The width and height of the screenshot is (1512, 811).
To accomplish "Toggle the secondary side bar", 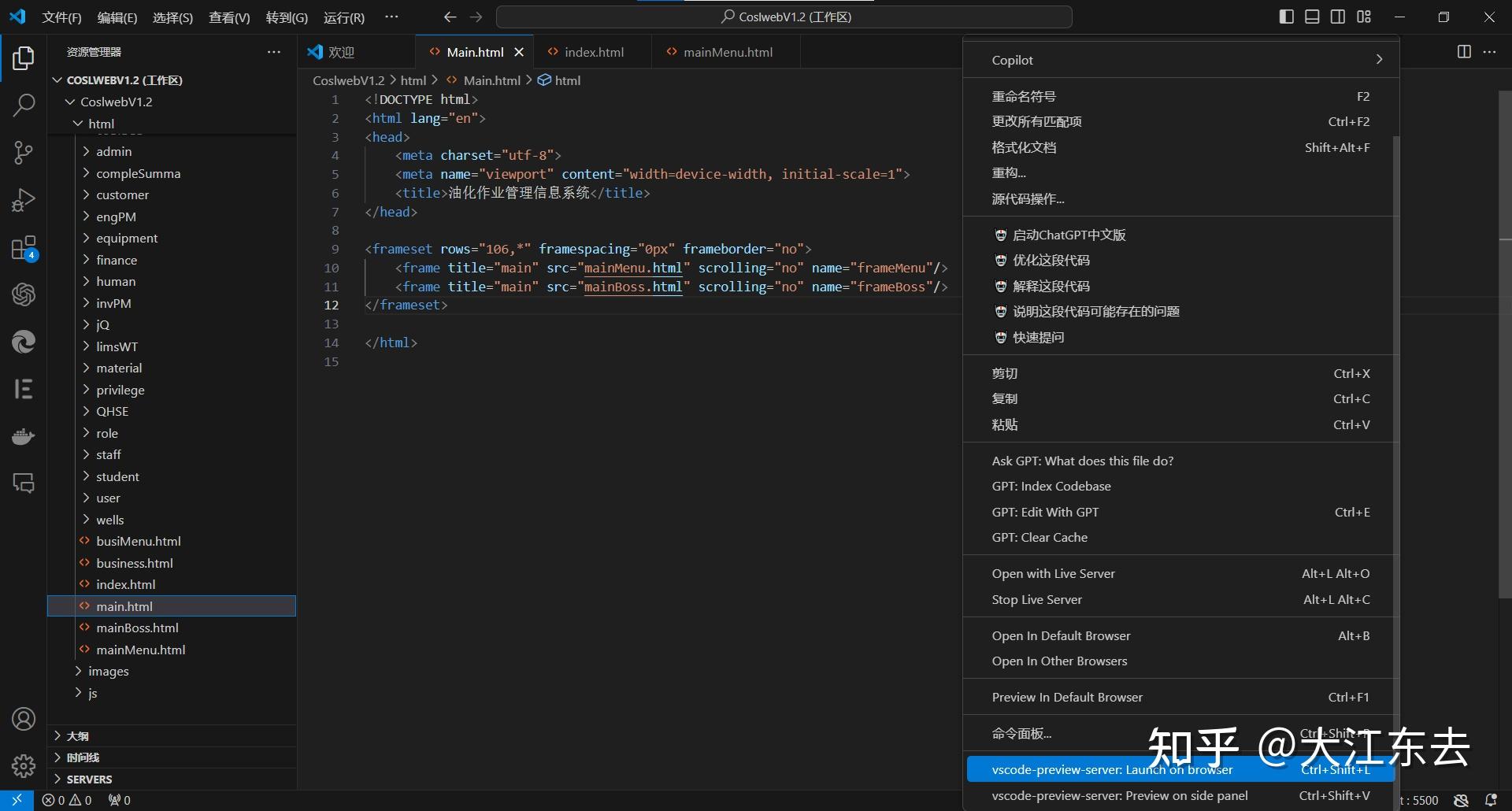I will [x=1337, y=16].
